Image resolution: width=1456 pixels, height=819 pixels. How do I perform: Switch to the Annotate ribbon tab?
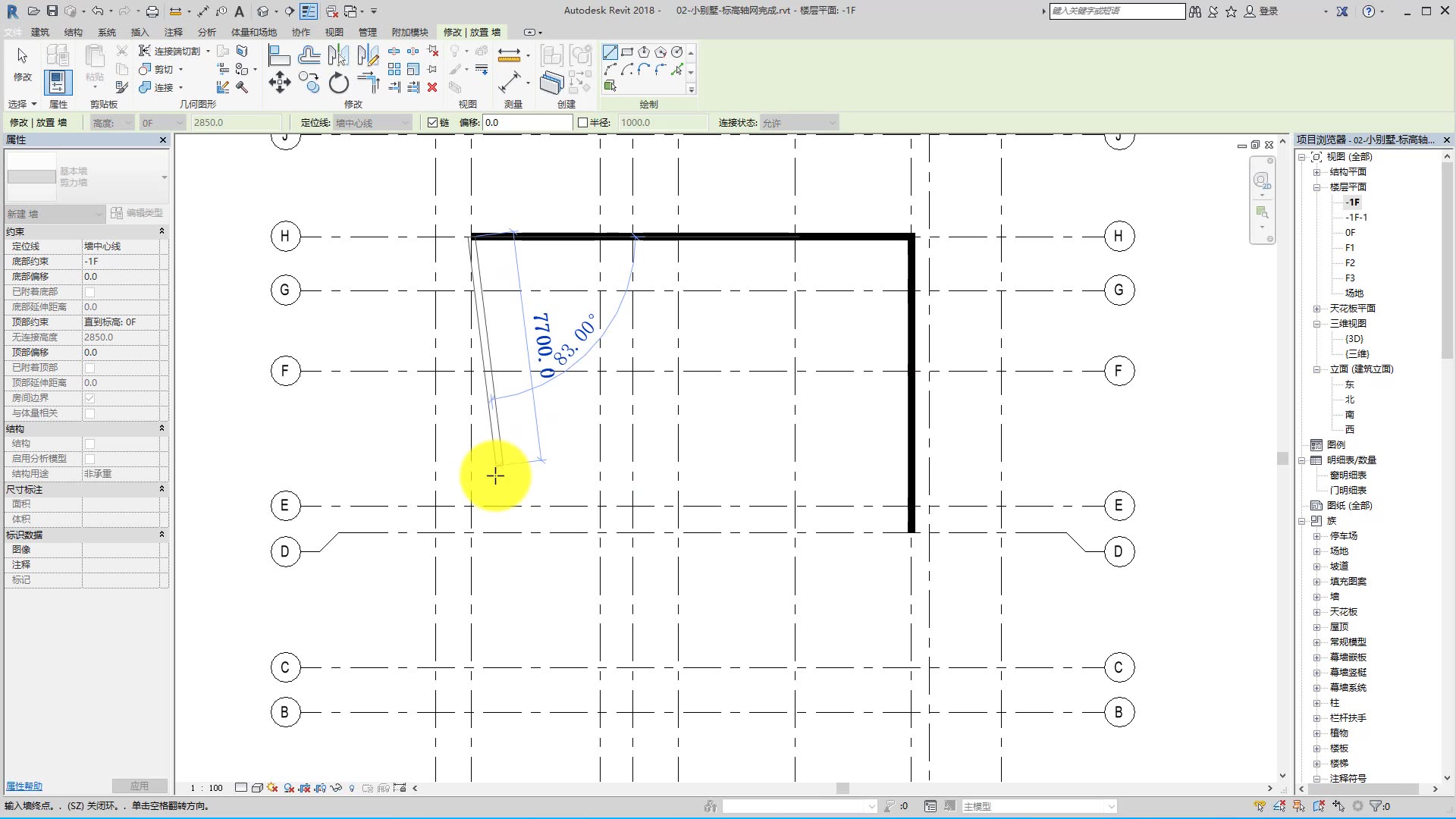pyautogui.click(x=174, y=32)
